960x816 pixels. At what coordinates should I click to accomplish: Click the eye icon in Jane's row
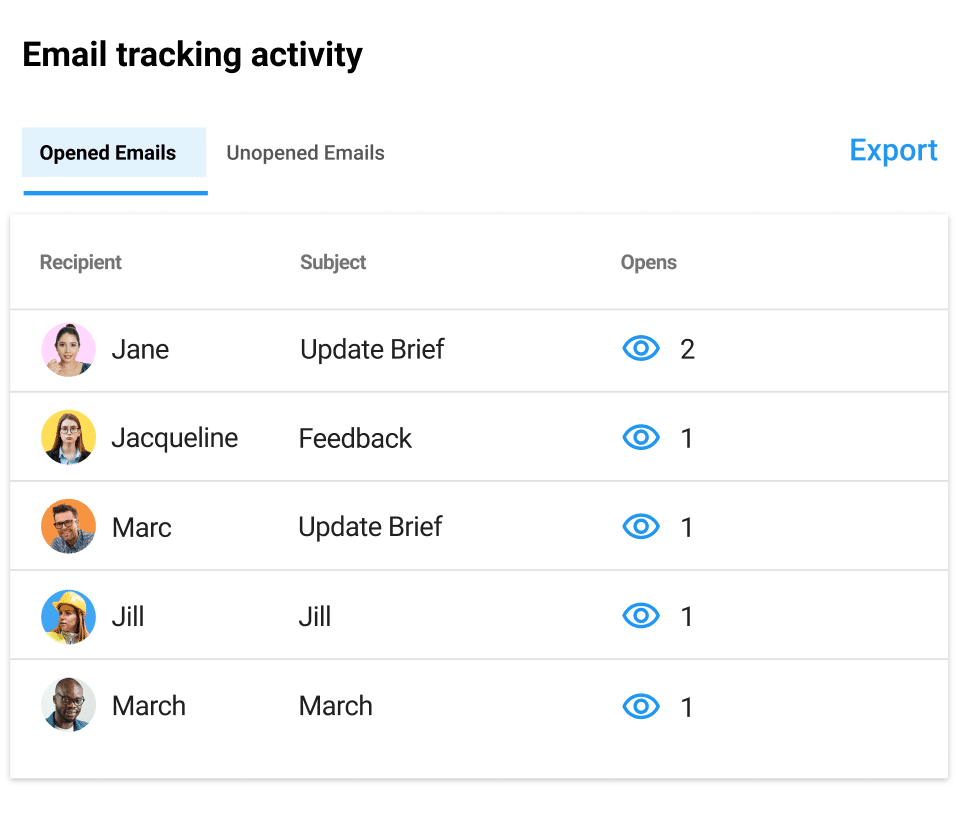(x=641, y=349)
